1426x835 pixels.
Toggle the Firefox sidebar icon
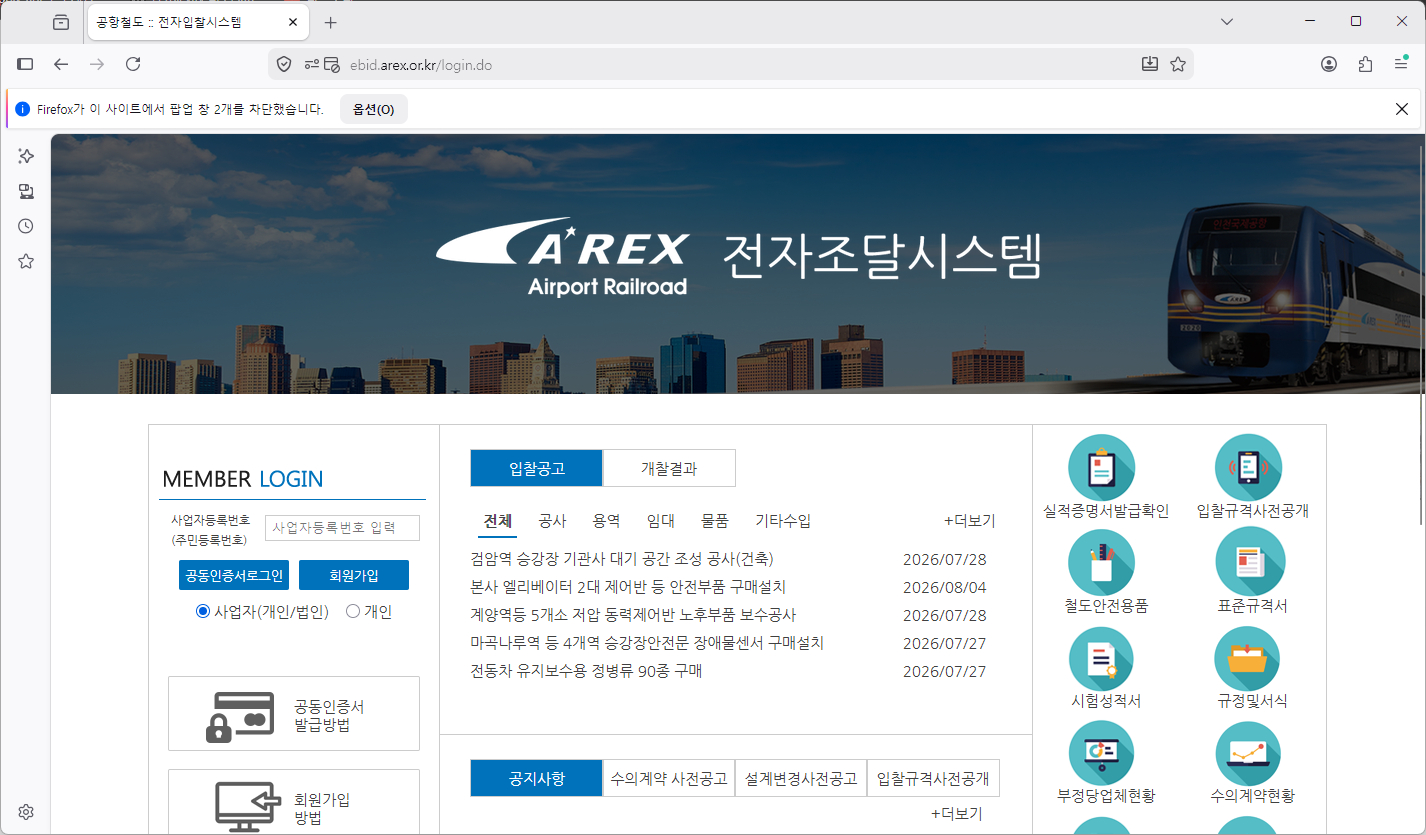(x=26, y=64)
